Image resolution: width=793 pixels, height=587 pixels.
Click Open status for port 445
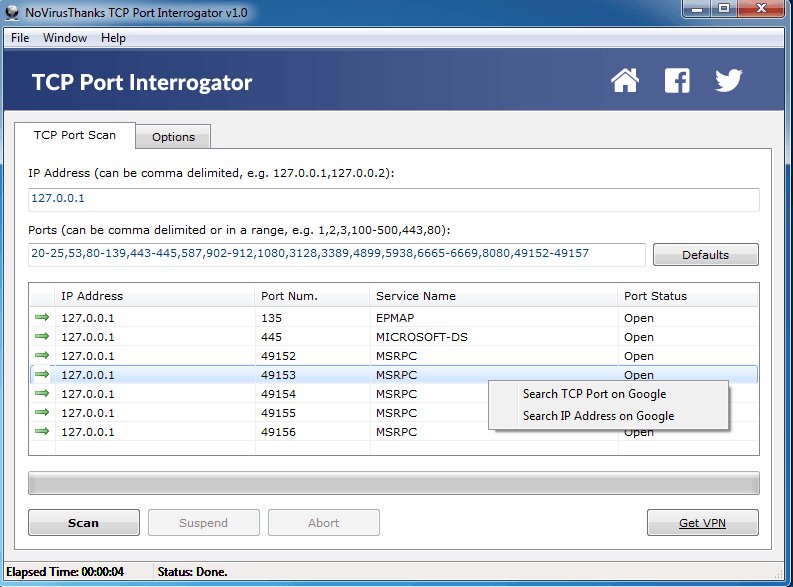[x=639, y=337]
